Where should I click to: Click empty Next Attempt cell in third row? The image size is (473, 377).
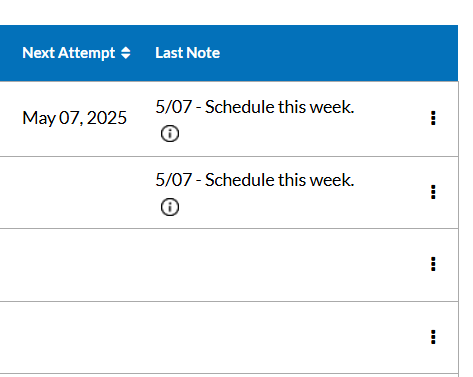[75, 265]
